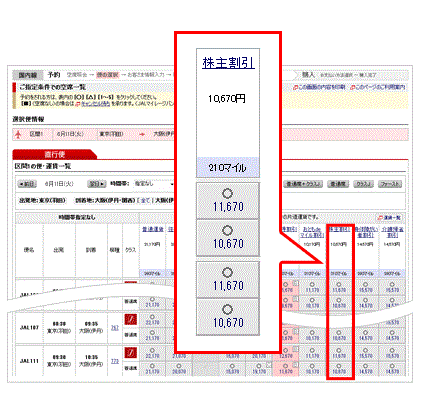Select JAL111 Class J おともdeマイル割引 11,170 fare
Image resolution: width=426 pixels, height=398 pixels.
point(312,353)
